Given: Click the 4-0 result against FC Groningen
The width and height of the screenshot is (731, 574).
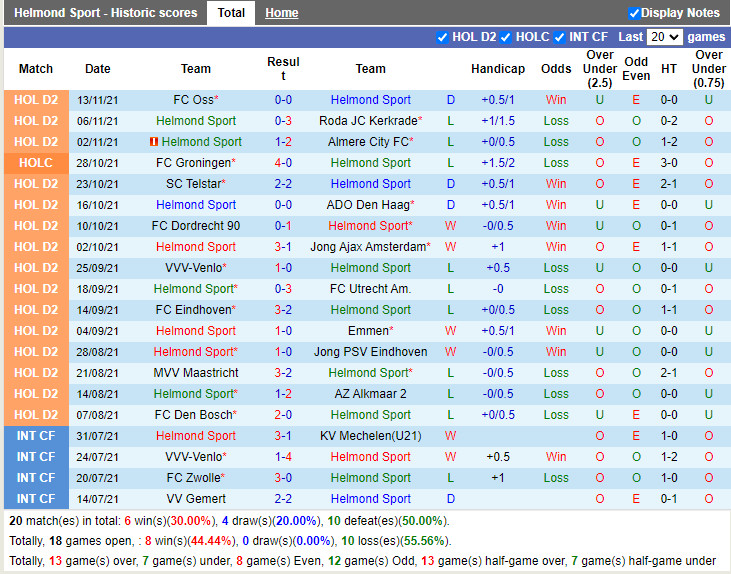Looking at the screenshot, I should click(x=283, y=163).
